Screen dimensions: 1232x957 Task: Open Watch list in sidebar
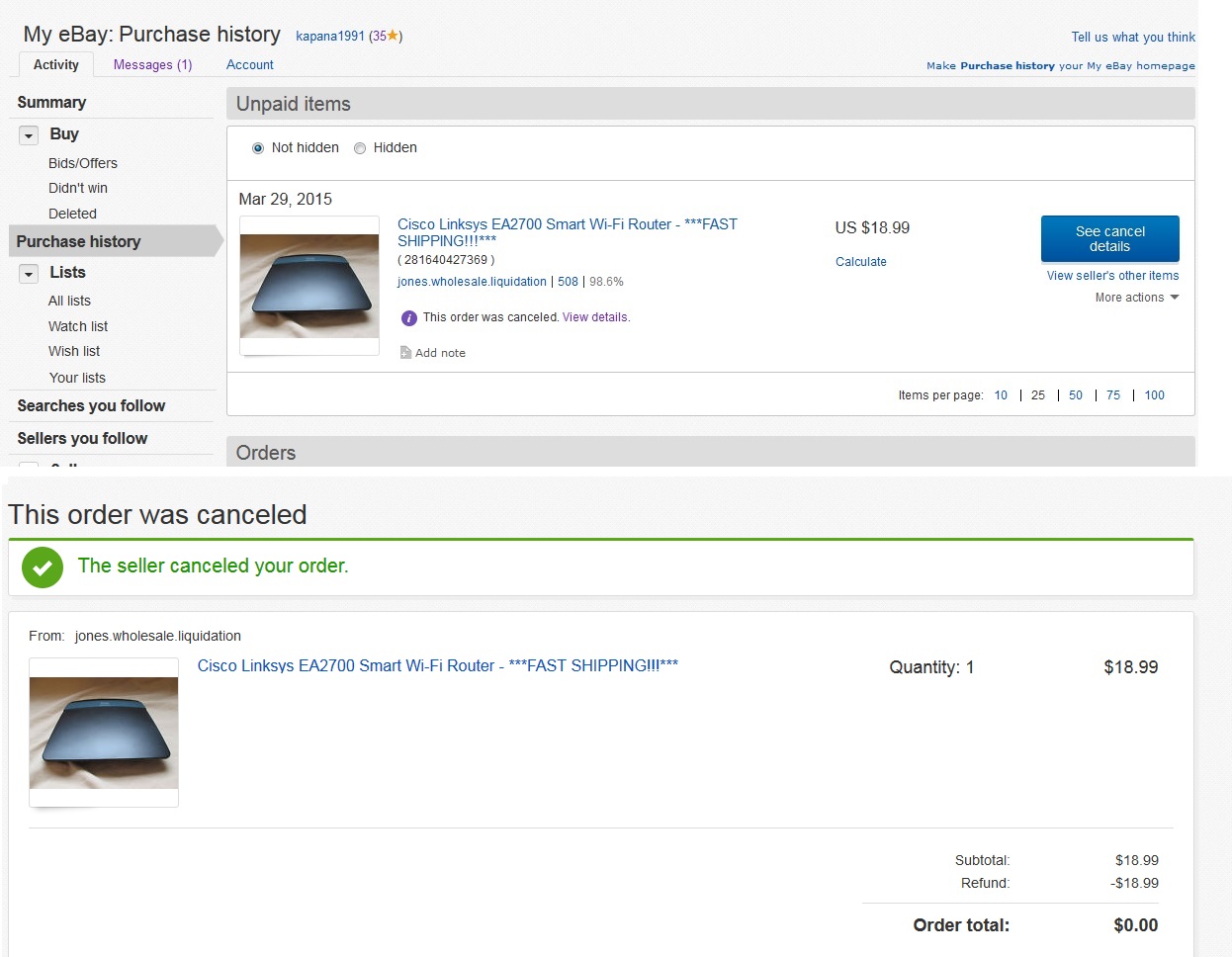[78, 326]
